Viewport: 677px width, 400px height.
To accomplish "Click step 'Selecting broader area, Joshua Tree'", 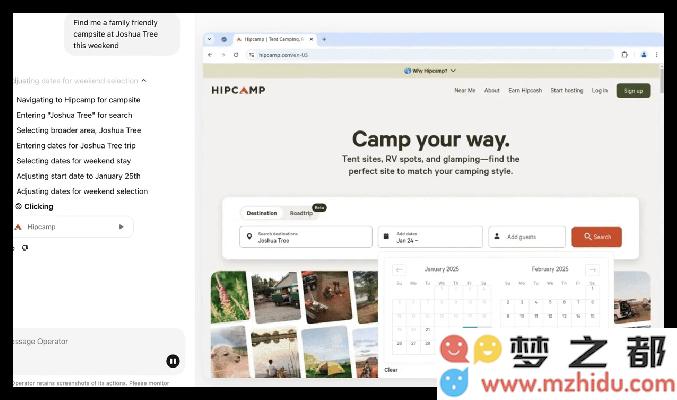I will [x=79, y=130].
